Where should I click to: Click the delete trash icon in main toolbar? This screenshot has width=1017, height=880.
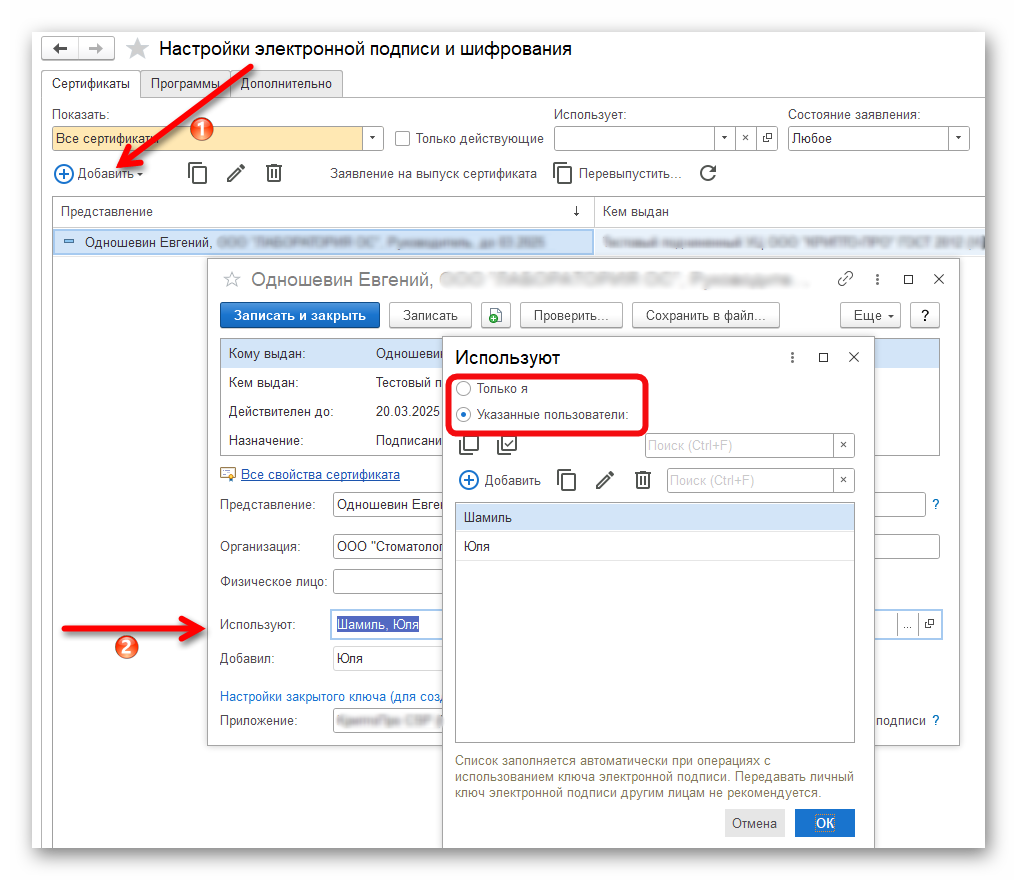coord(274,173)
